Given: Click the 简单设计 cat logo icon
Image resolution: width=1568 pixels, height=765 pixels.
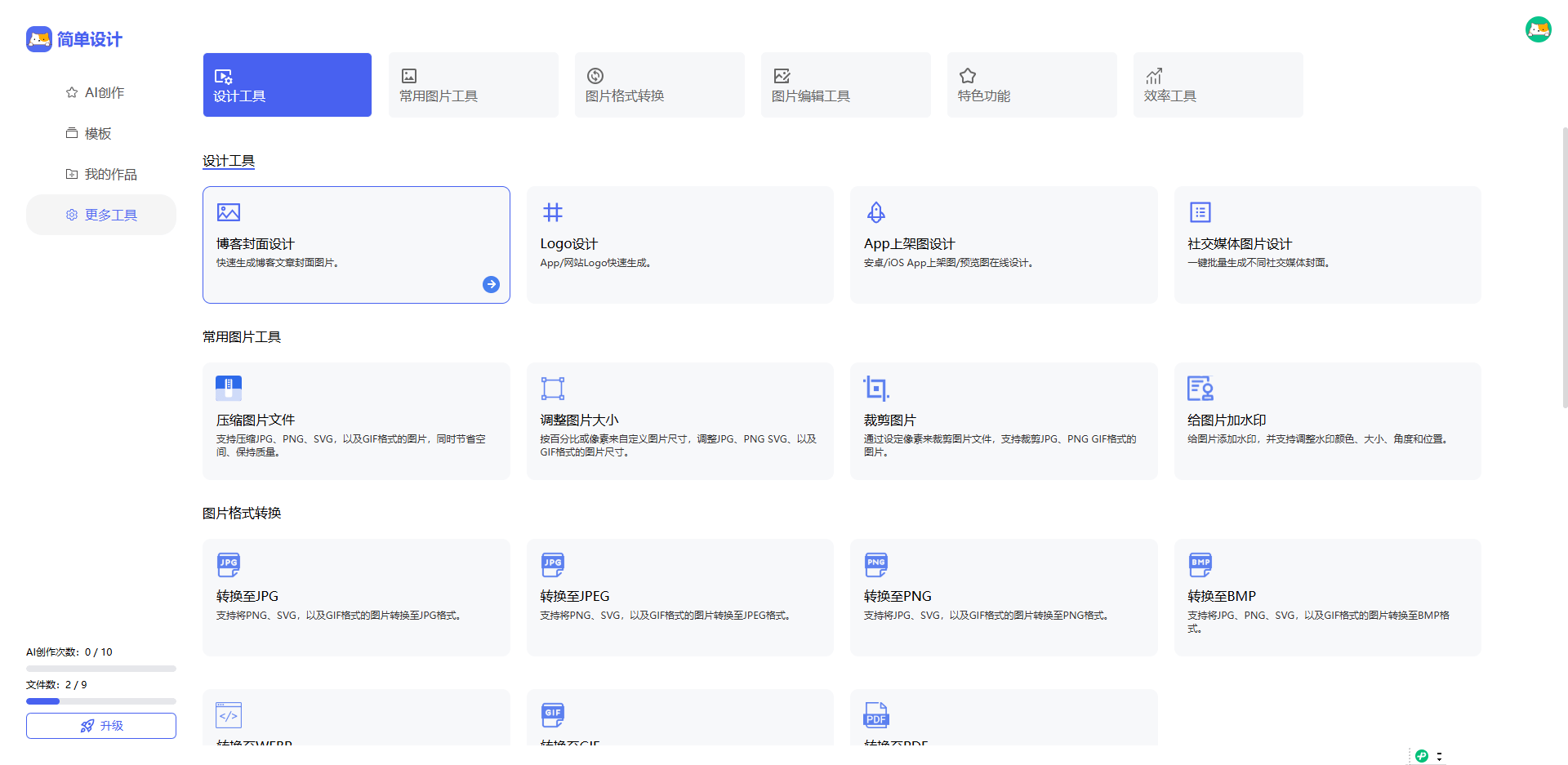Looking at the screenshot, I should [39, 39].
